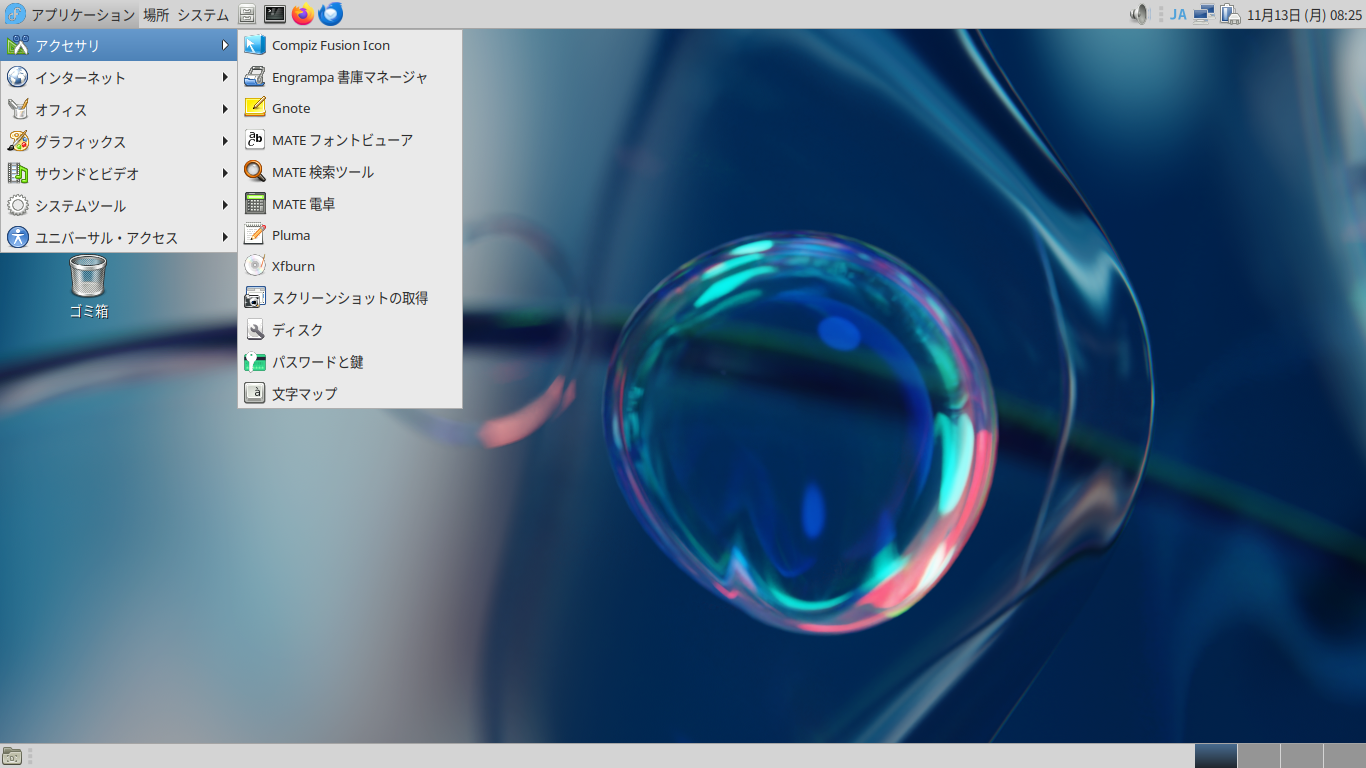
Task: Click the Xfburn menu label
Action: point(293,266)
